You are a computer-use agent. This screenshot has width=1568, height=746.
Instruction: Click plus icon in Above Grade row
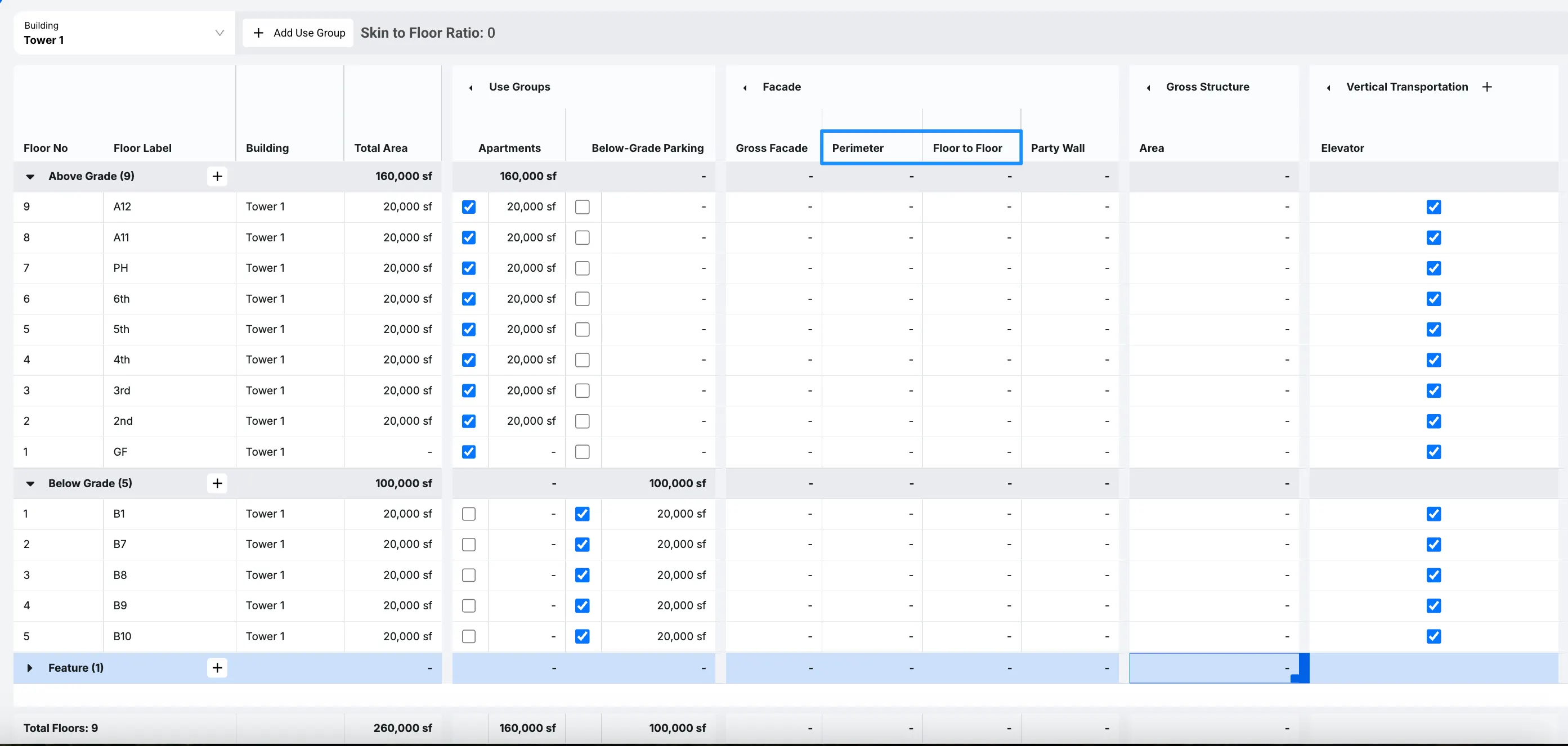(217, 177)
